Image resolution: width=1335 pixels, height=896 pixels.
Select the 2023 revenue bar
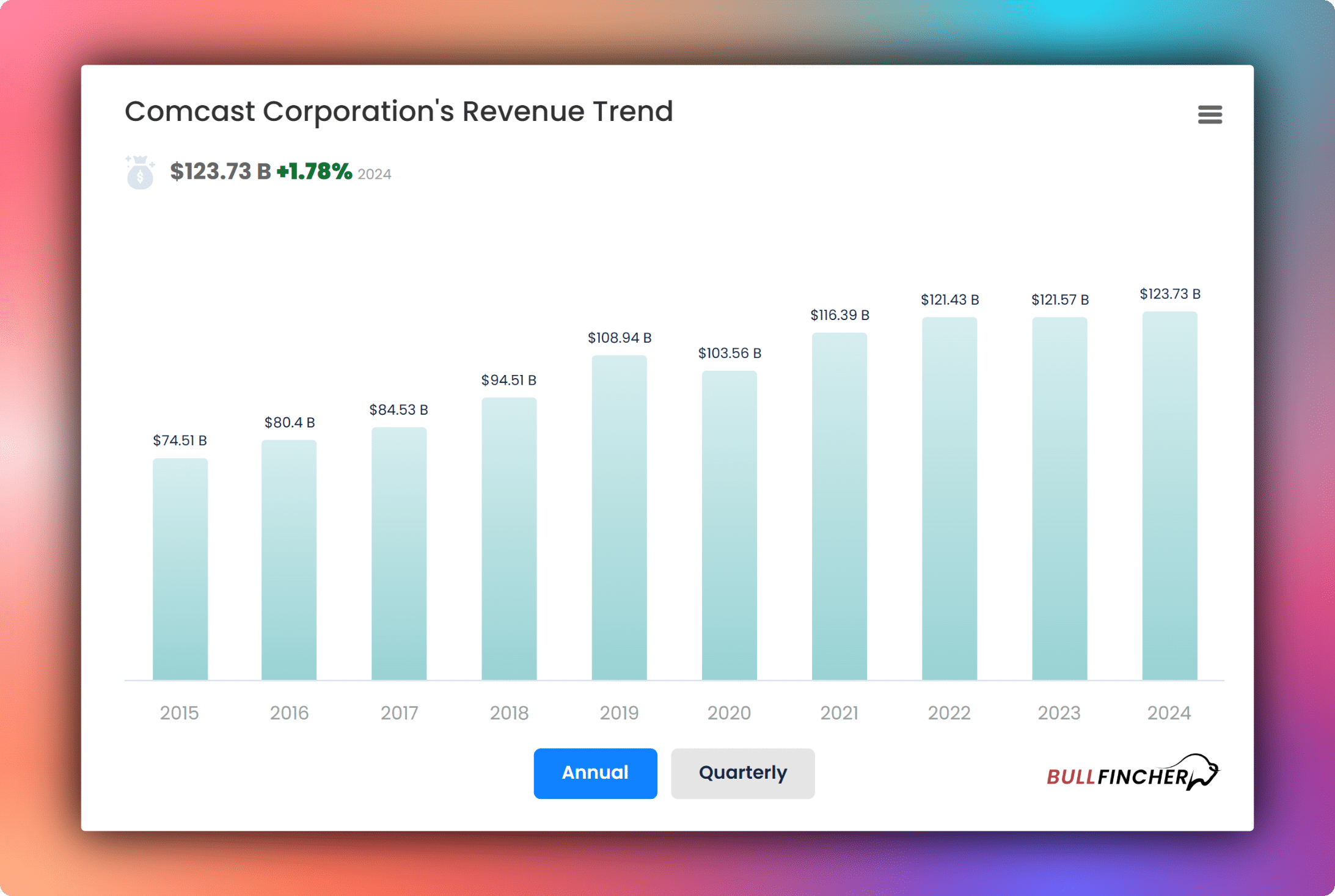1059,498
